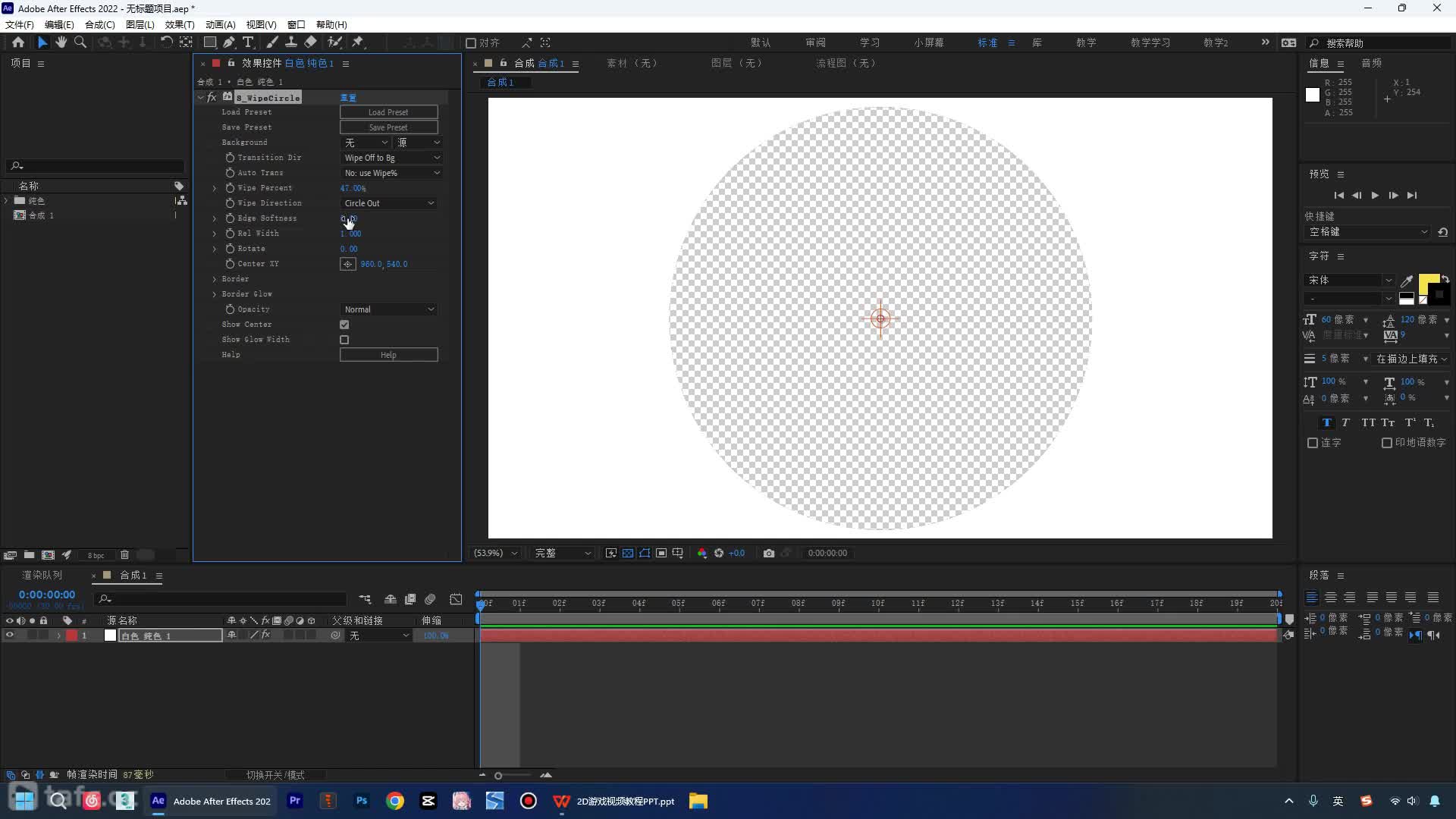Select the Type text tool

coord(248,42)
